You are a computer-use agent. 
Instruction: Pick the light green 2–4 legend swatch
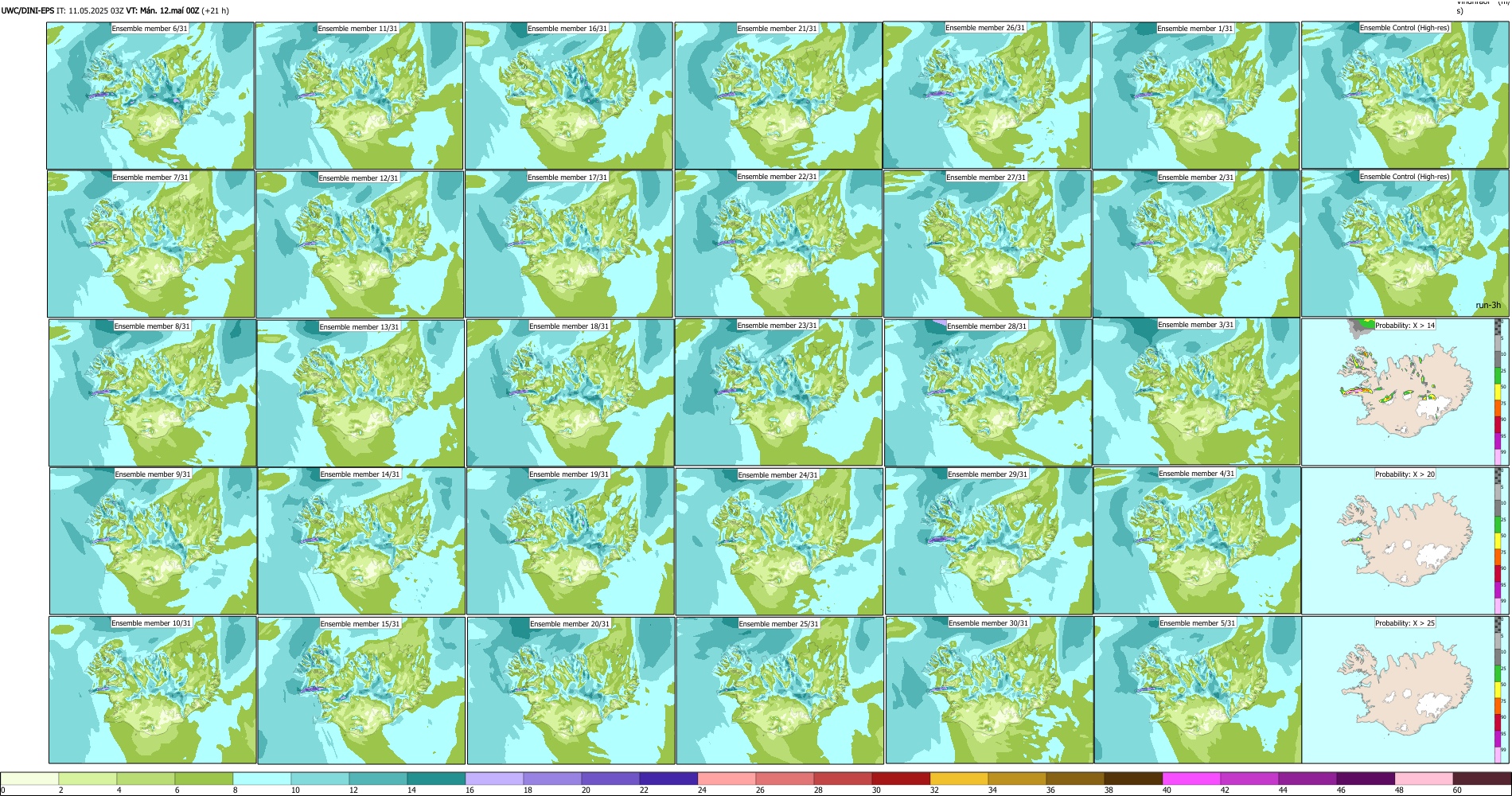click(88, 778)
